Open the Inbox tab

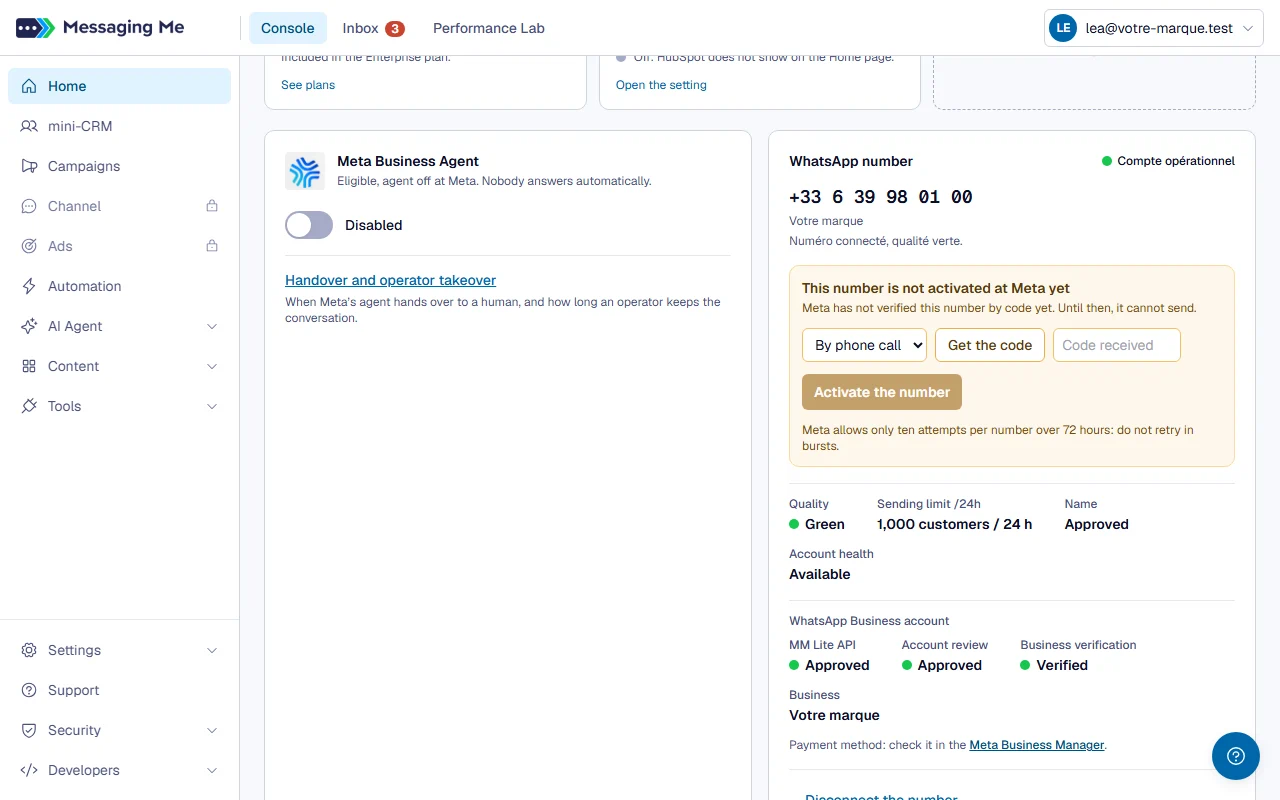[x=373, y=28]
